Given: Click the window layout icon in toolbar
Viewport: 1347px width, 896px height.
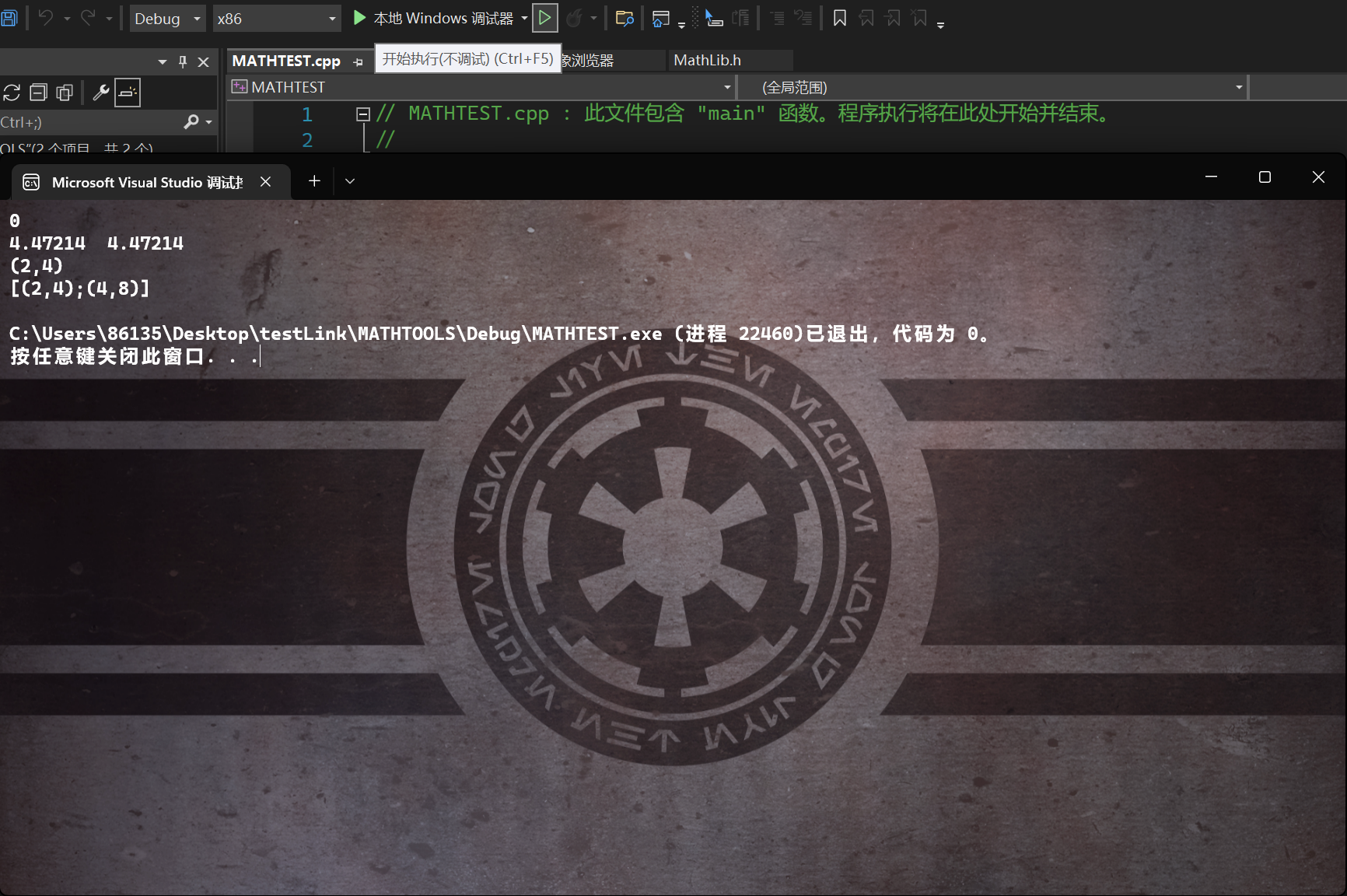Looking at the screenshot, I should click(x=660, y=18).
